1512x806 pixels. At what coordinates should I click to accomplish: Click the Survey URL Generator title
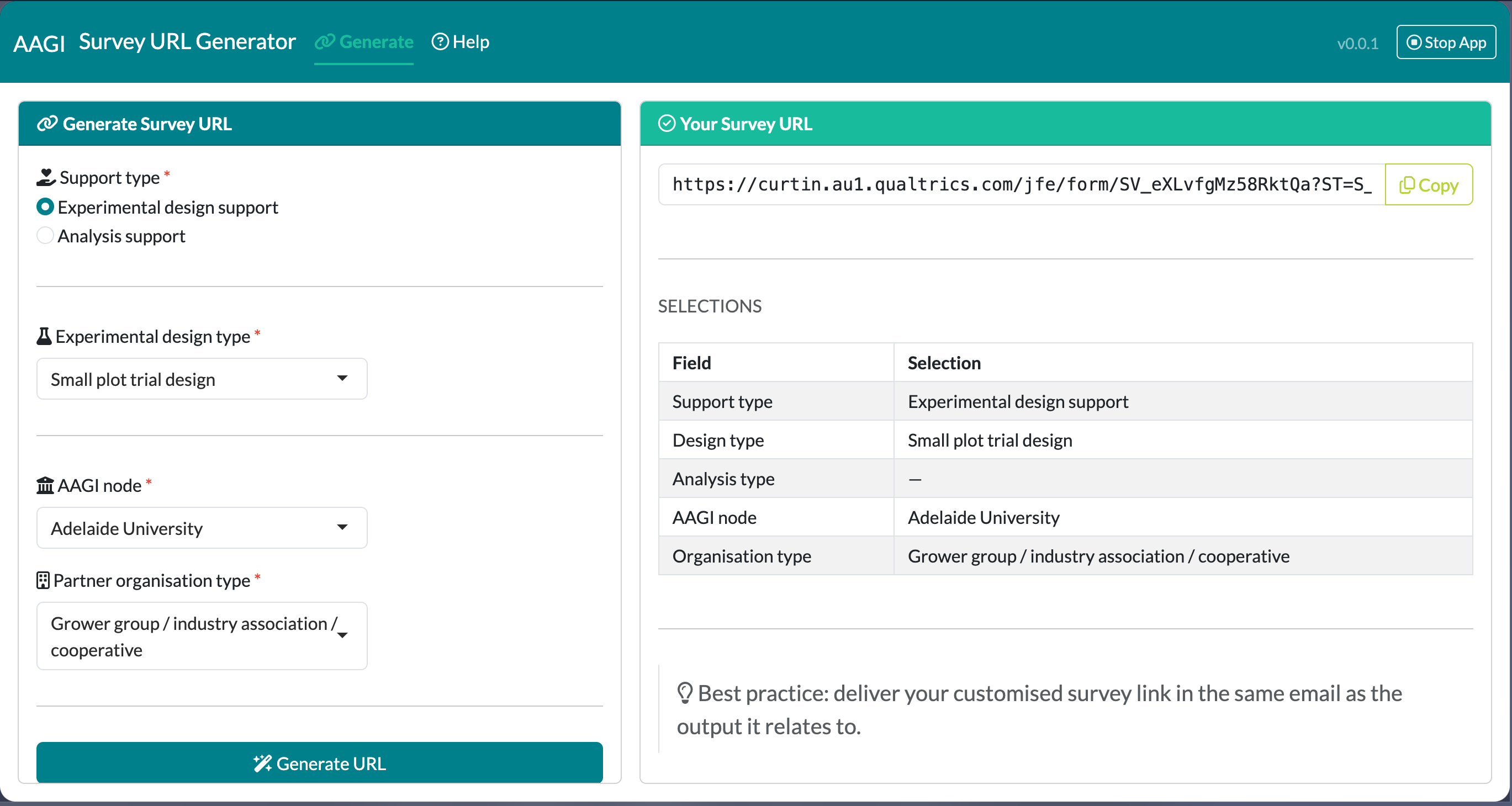(x=187, y=41)
